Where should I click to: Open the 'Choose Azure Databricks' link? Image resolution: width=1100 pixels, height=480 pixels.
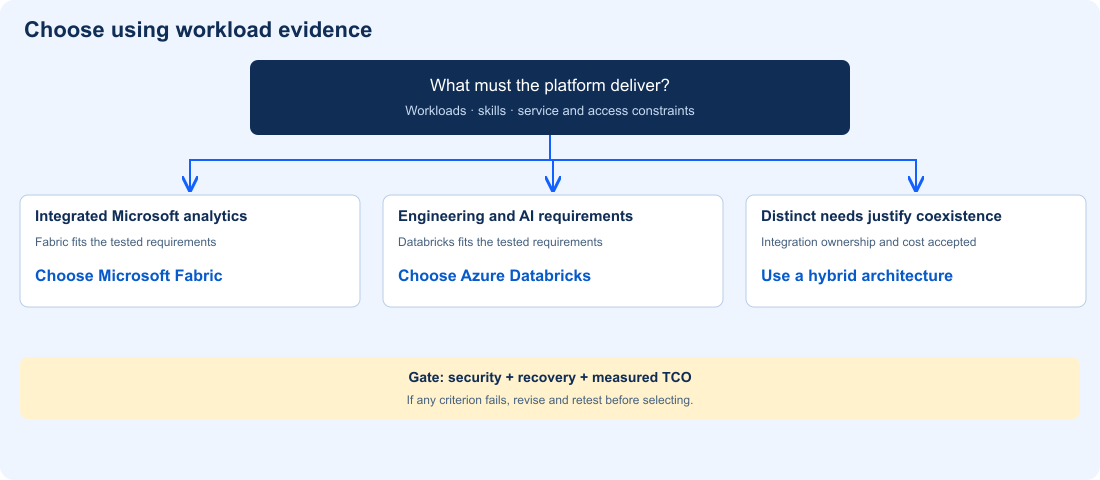pyautogui.click(x=495, y=276)
